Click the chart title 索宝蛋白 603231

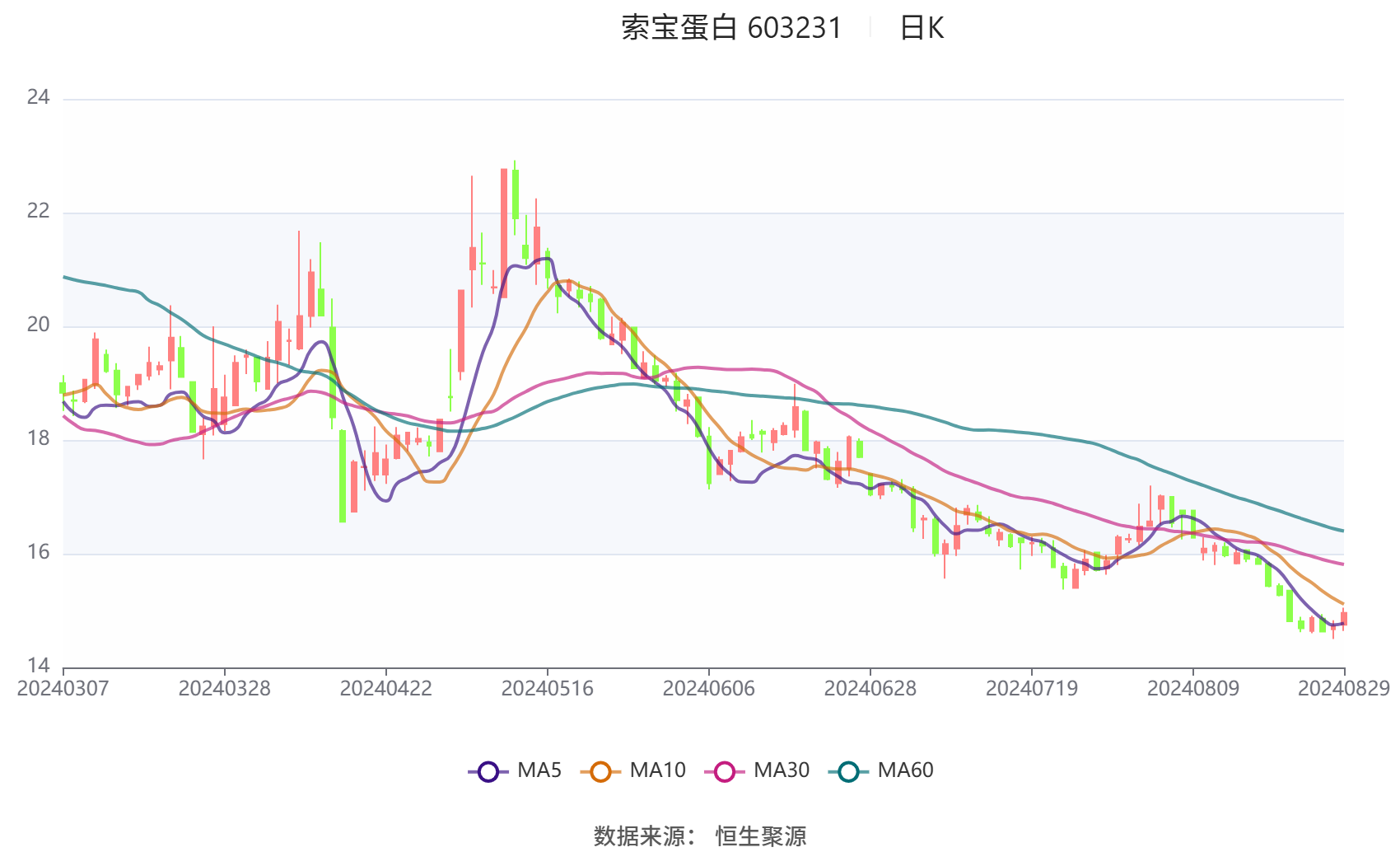(731, 28)
